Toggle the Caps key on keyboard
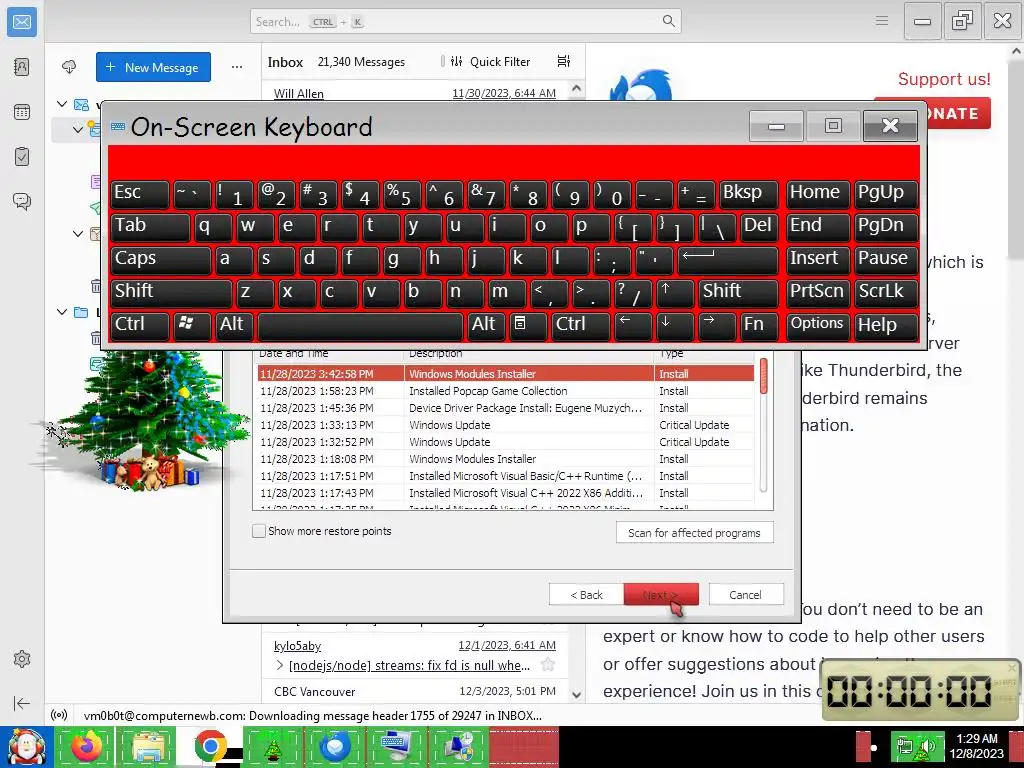This screenshot has height=768, width=1024. (x=161, y=259)
